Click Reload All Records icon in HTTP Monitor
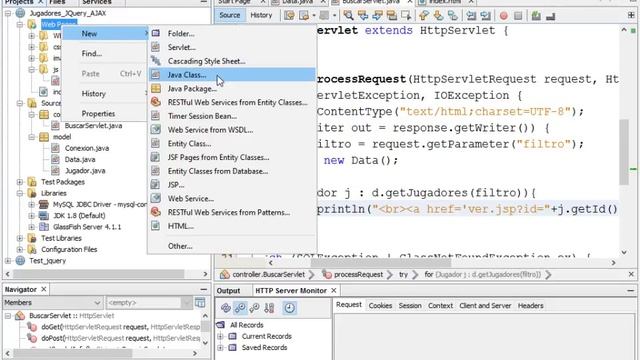The image size is (640, 360). [226, 308]
